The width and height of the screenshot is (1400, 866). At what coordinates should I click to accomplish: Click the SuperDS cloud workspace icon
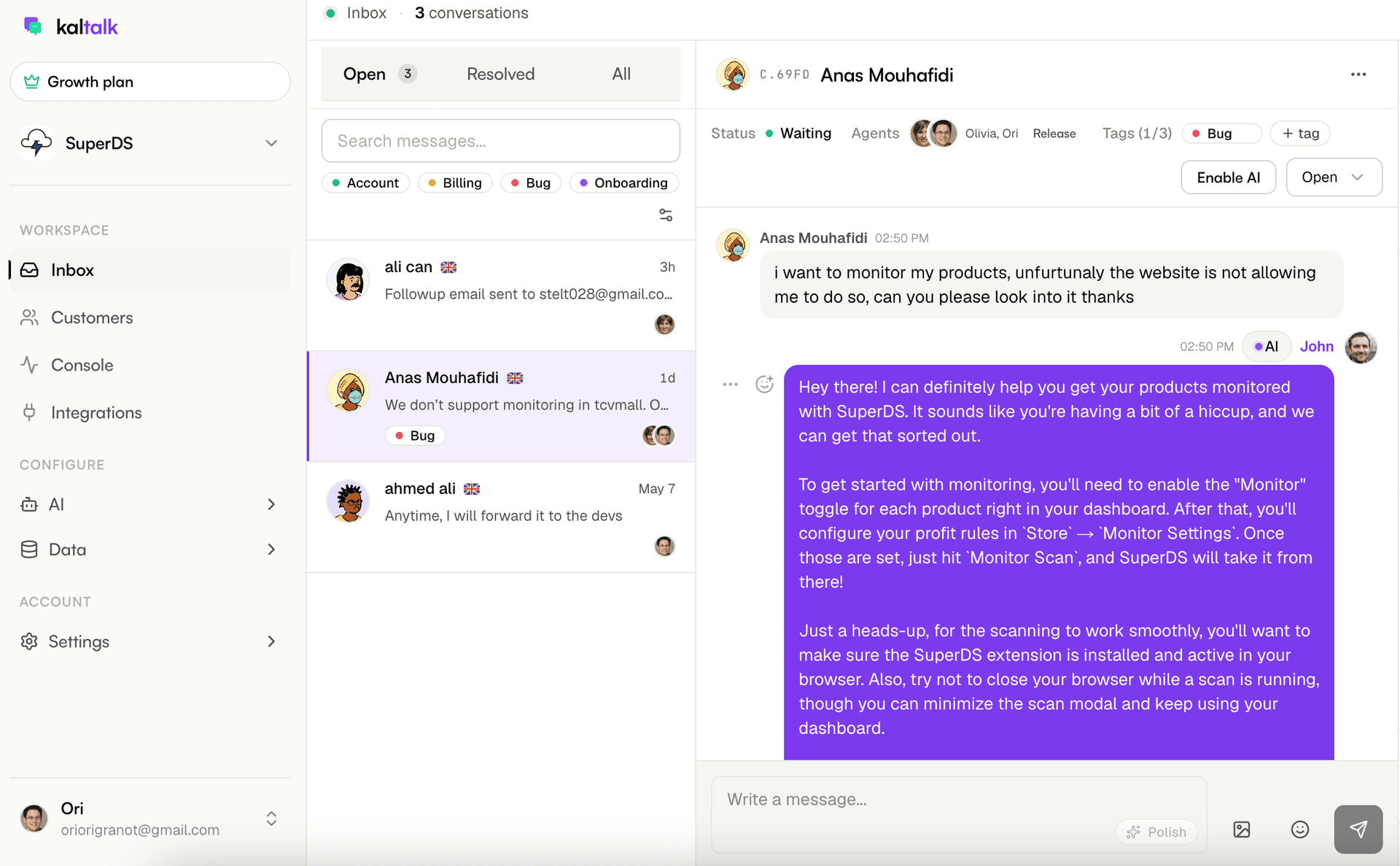pyautogui.click(x=36, y=143)
